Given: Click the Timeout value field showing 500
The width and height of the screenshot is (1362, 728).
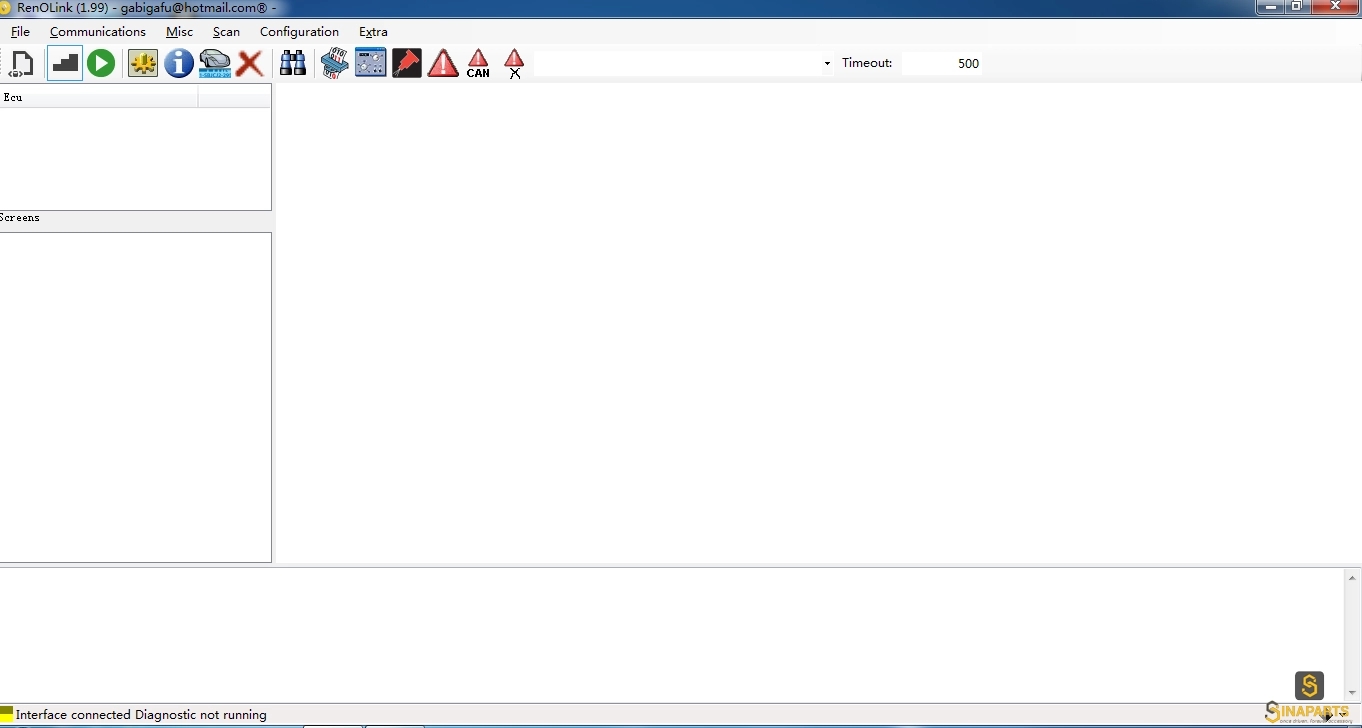Looking at the screenshot, I should pos(942,64).
